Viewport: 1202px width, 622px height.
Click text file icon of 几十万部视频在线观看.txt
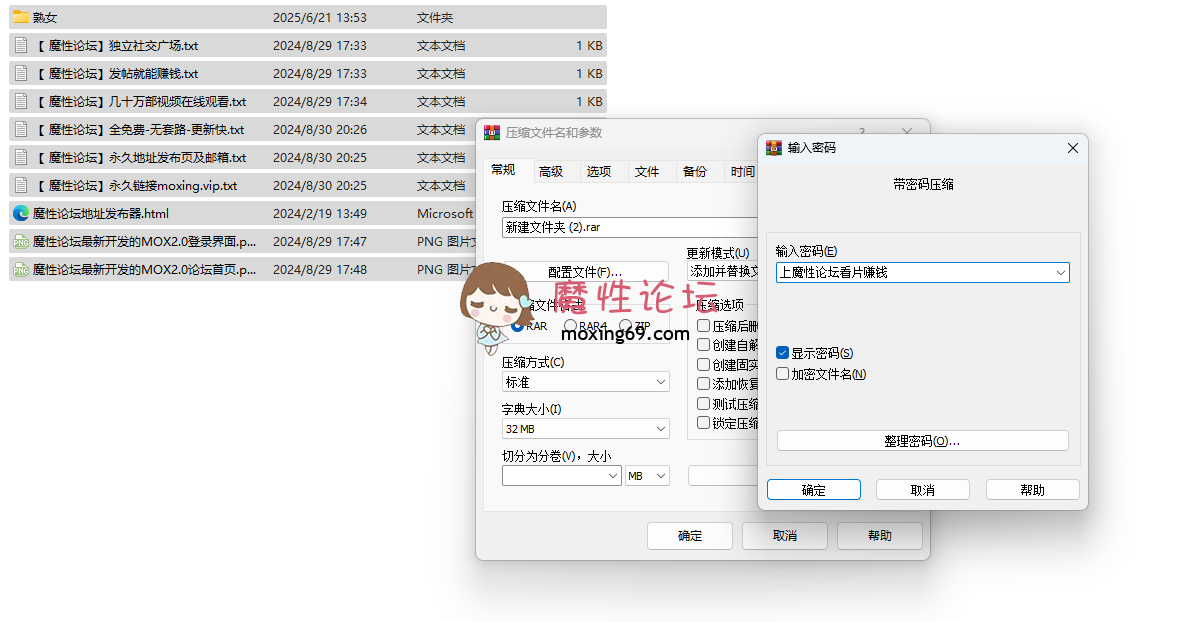pos(20,101)
